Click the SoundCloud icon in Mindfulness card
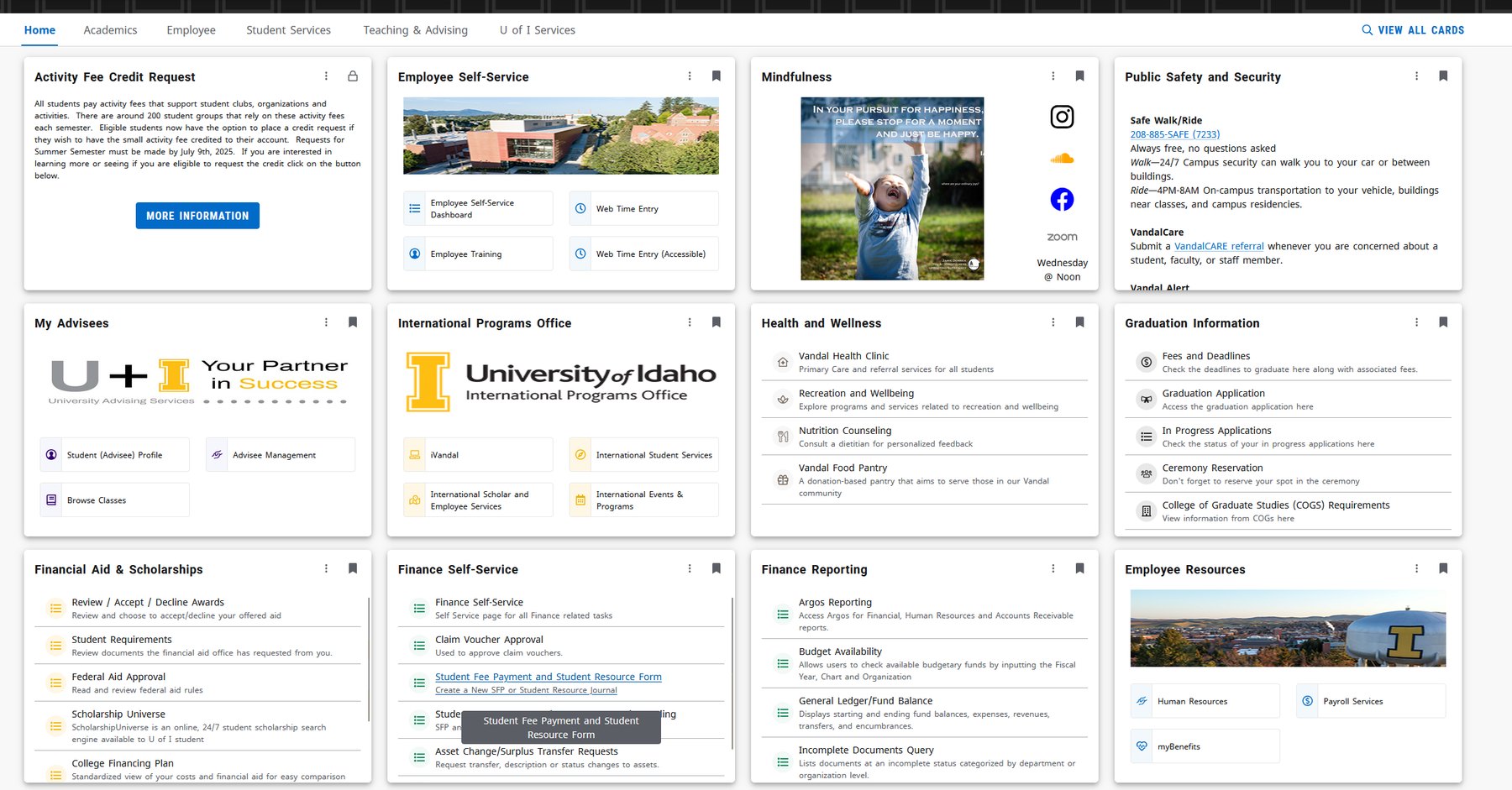Screen dimensions: 1512x790 tap(1062, 158)
